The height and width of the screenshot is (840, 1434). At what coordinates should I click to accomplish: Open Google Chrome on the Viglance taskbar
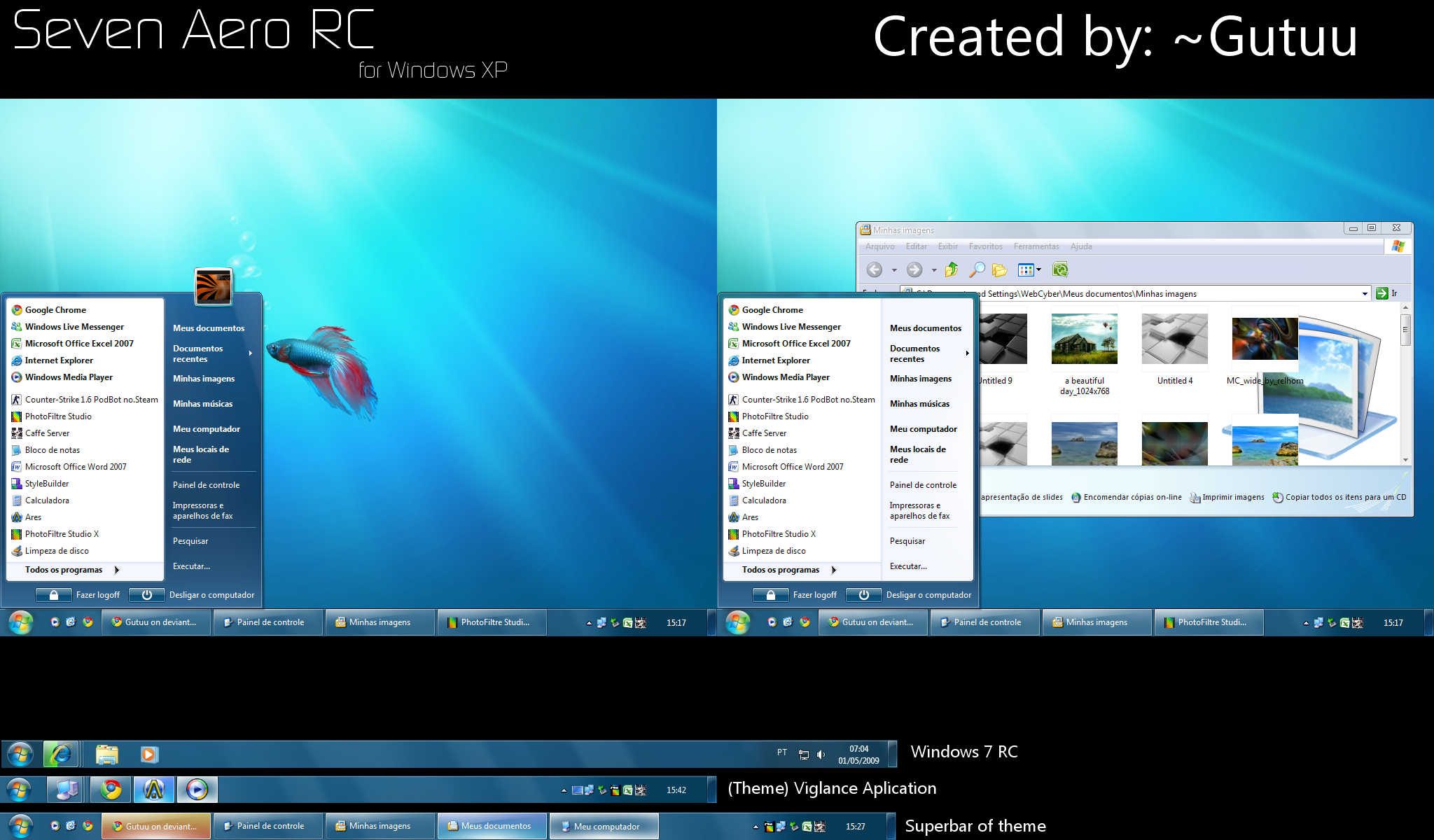coord(111,790)
